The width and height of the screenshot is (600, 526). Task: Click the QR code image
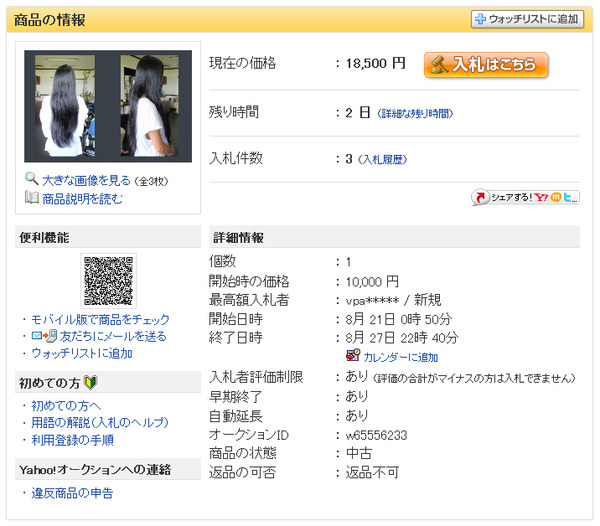coord(108,281)
